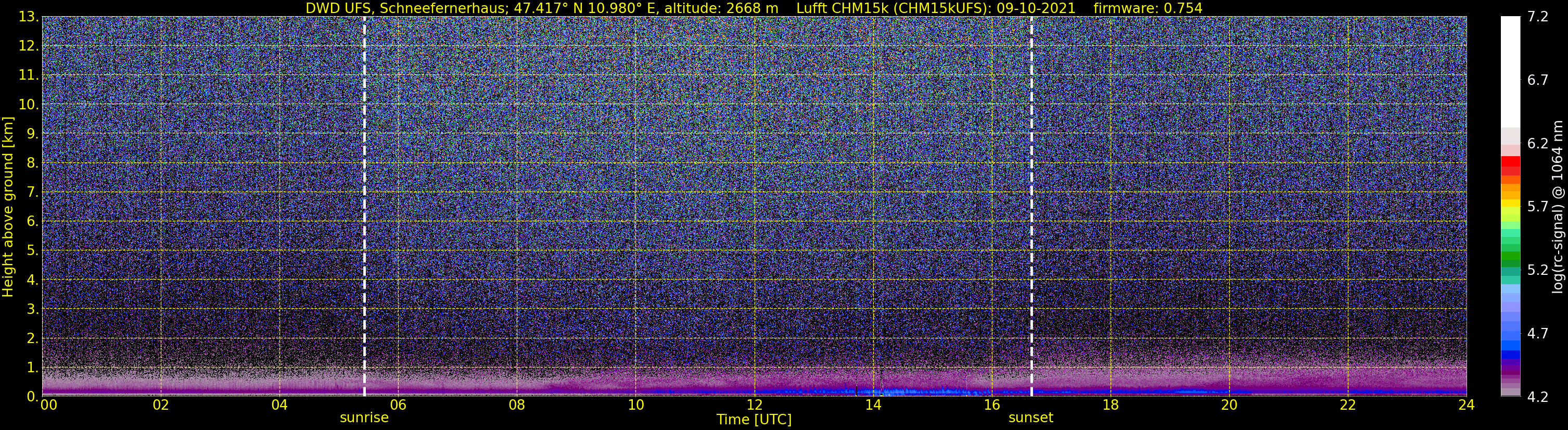Click the time axis tick label '06'
Screen dimensions: 1568x430
click(398, 405)
